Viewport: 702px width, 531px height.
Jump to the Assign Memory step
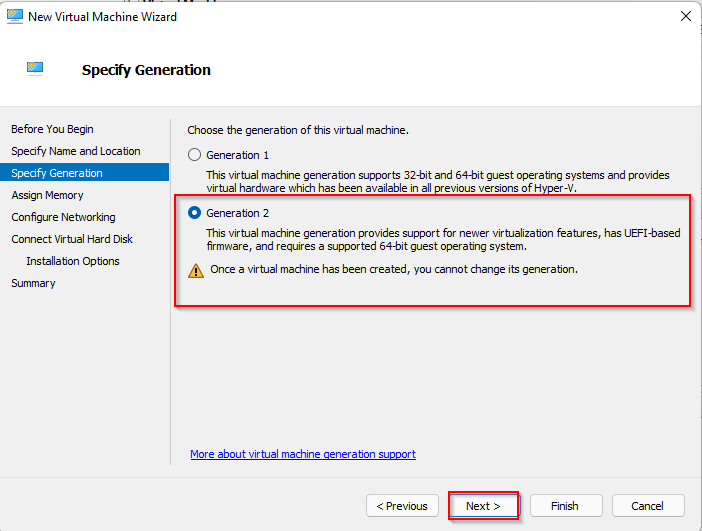click(47, 195)
